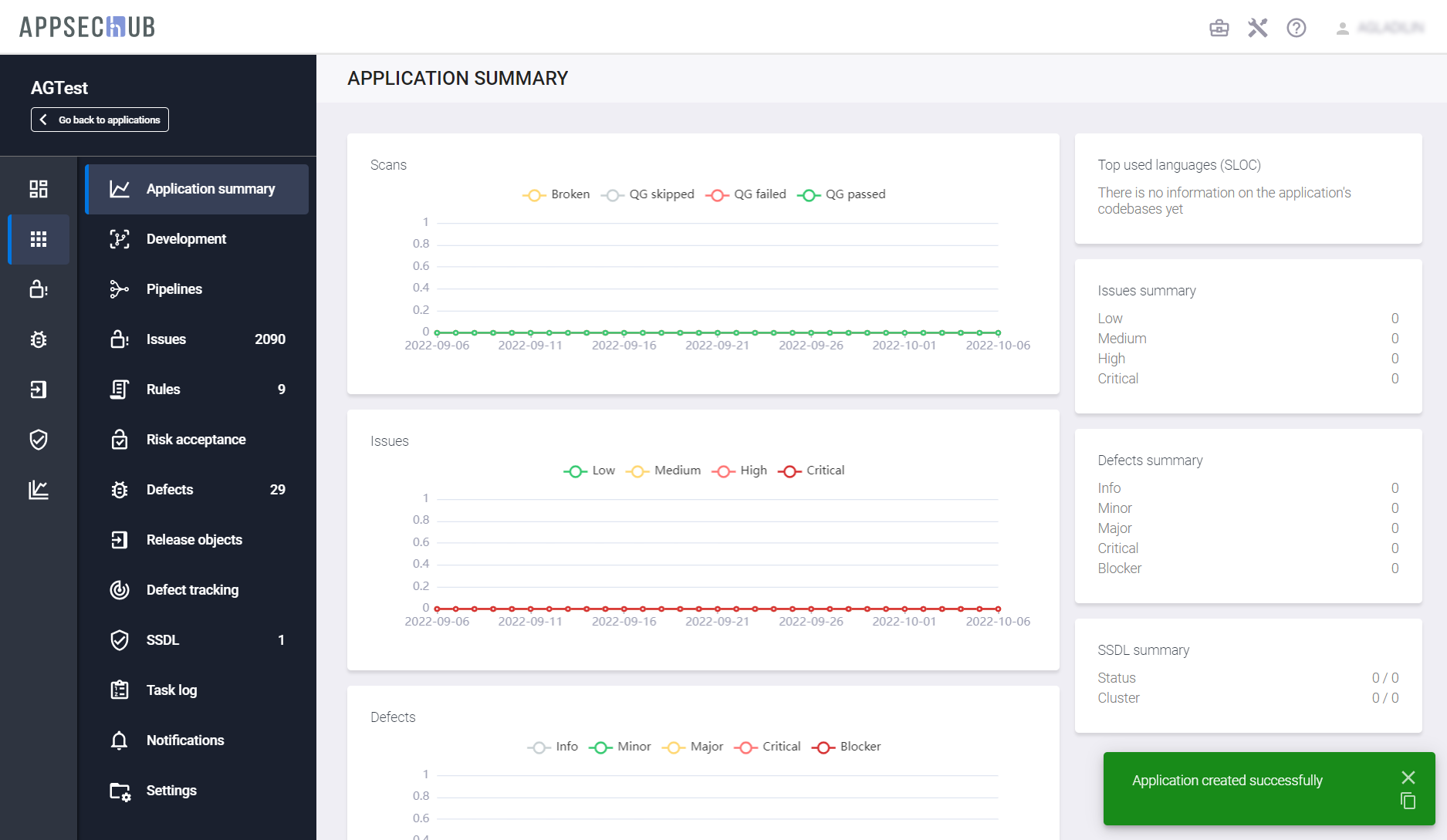Open the chart icon in left rail

point(39,490)
